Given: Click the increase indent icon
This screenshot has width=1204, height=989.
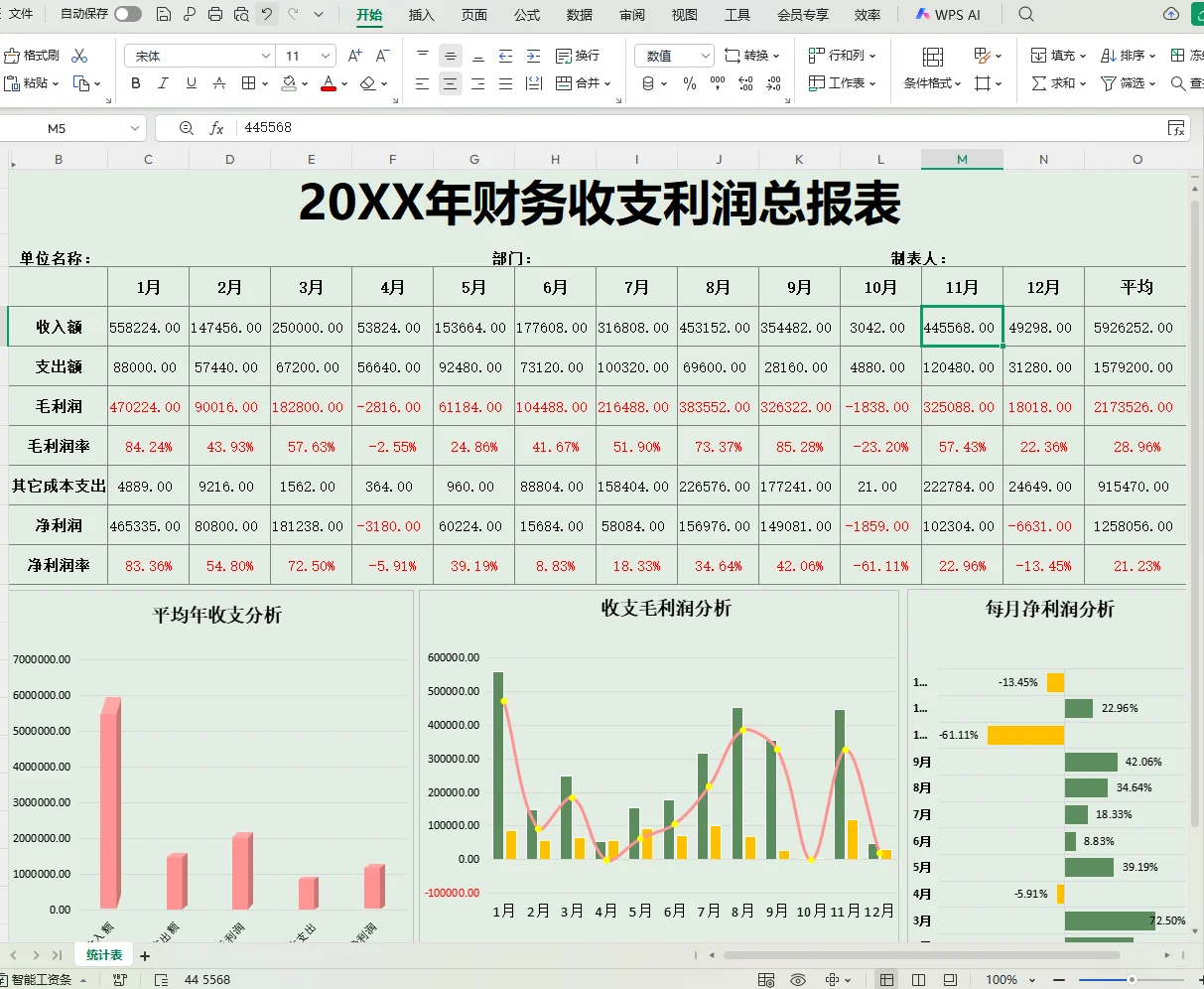Looking at the screenshot, I should [533, 56].
